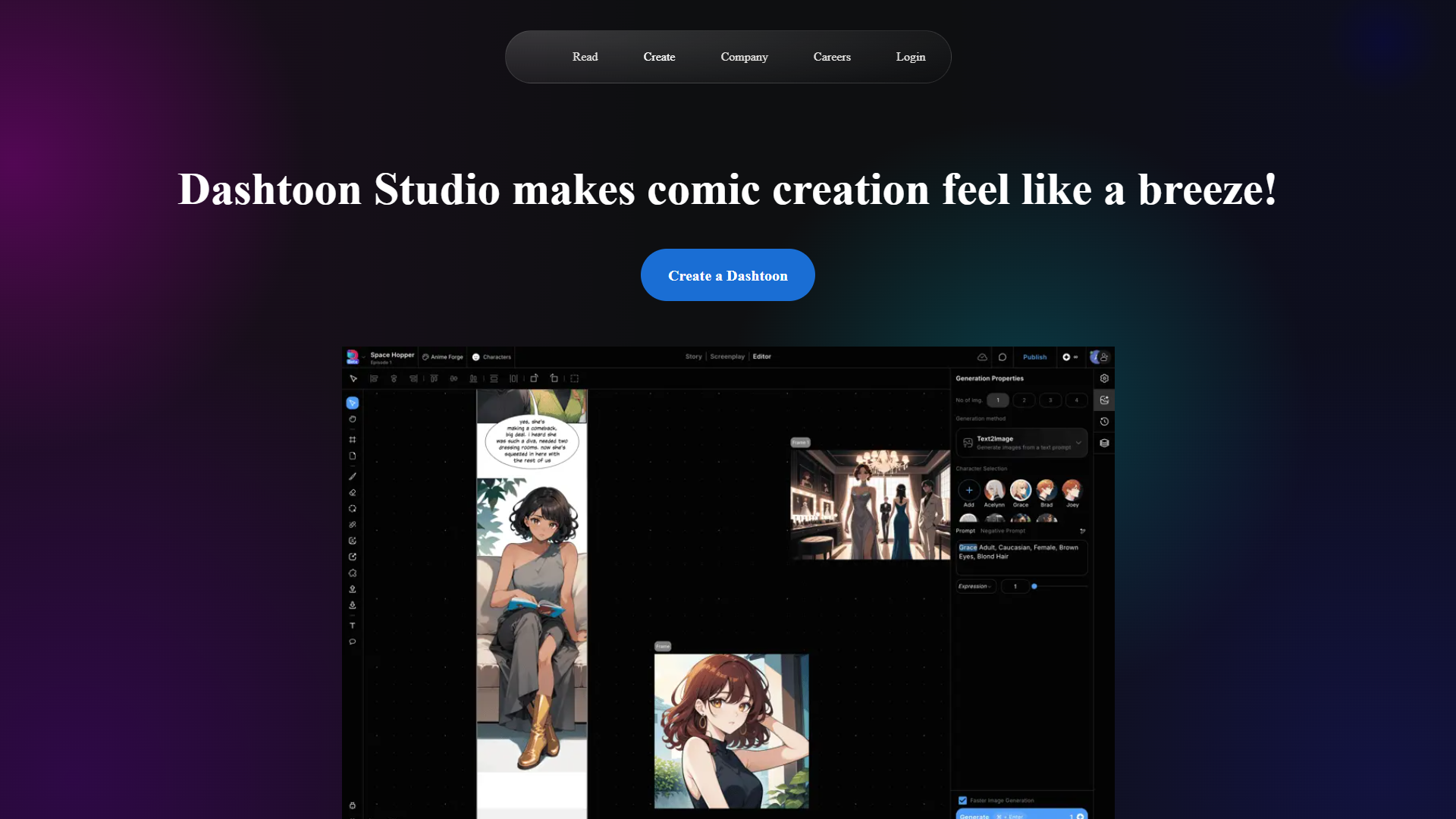Click the Expression strength slider handle
Image resolution: width=1456 pixels, height=819 pixels.
click(1034, 586)
